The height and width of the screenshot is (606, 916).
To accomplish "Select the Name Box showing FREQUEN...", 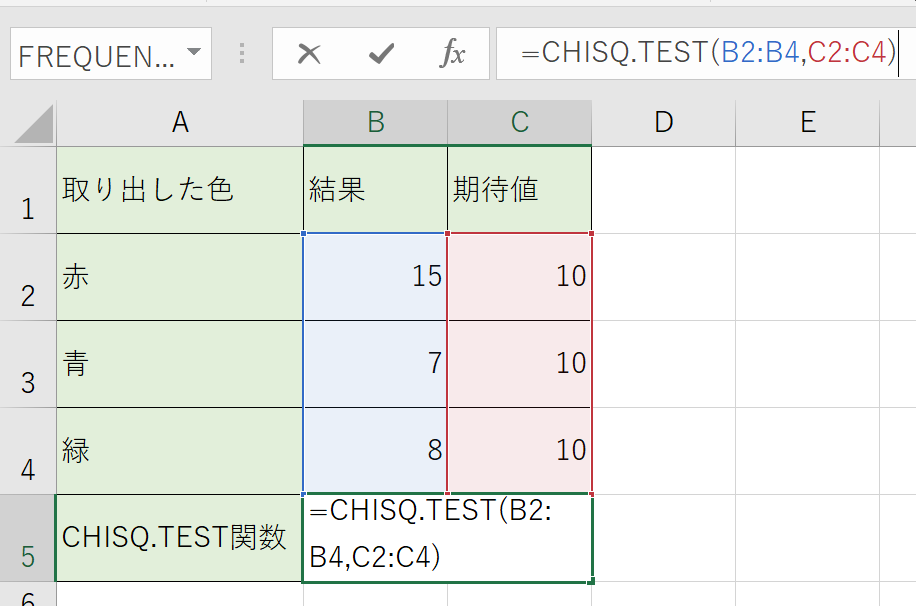I will click(x=95, y=53).
